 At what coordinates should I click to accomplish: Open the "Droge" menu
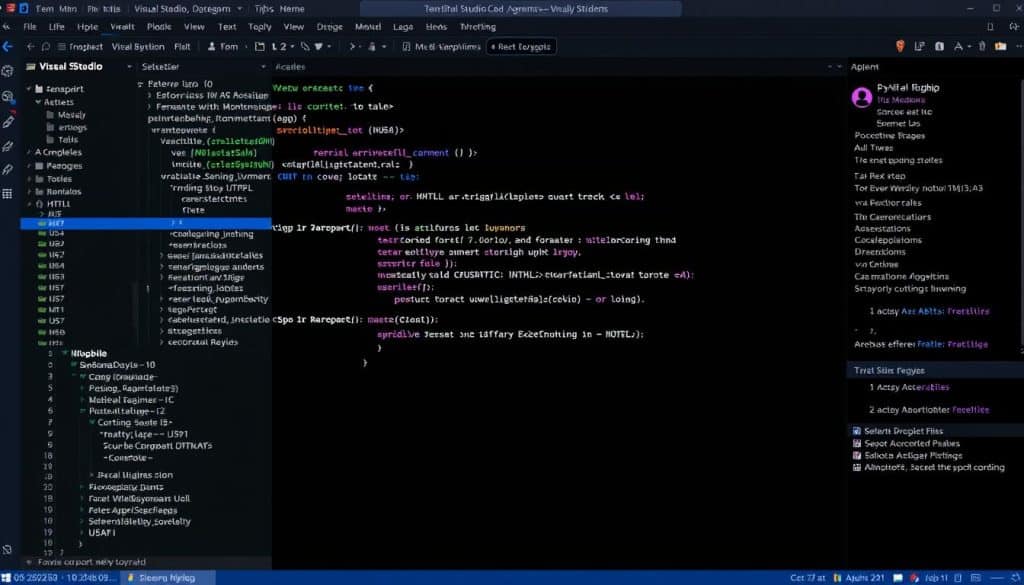click(329, 27)
